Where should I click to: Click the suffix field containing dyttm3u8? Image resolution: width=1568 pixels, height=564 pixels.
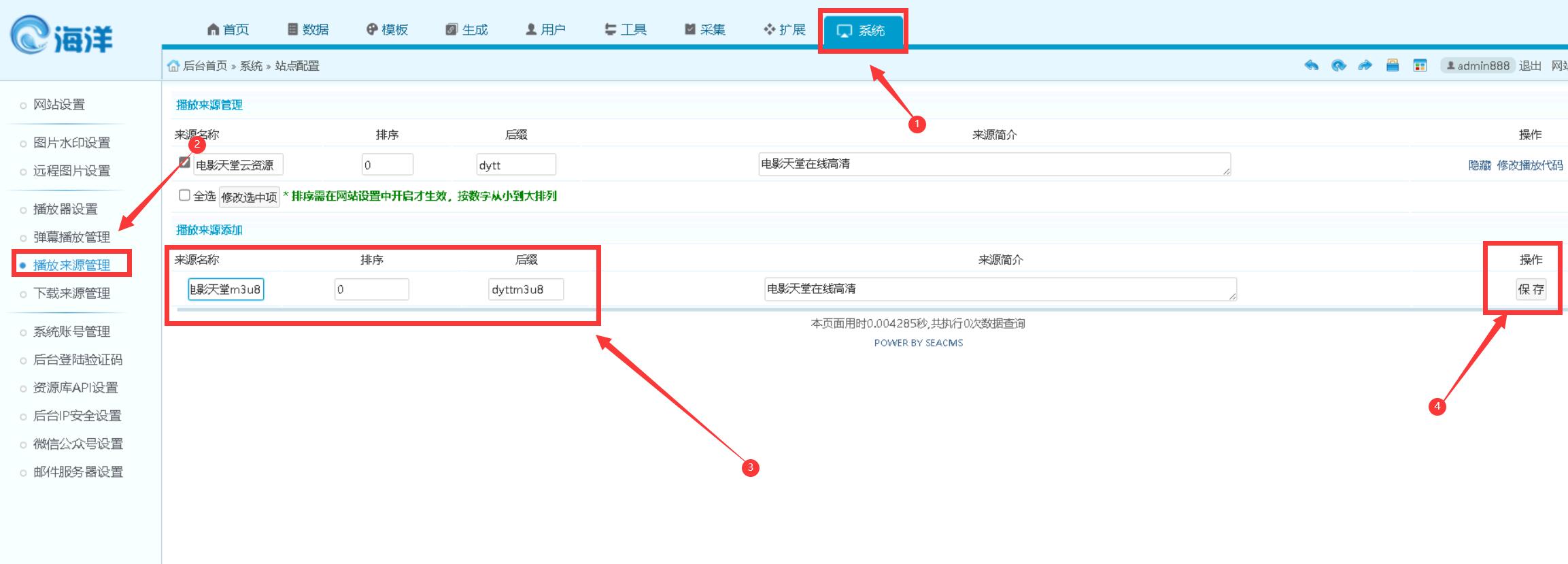(x=525, y=289)
